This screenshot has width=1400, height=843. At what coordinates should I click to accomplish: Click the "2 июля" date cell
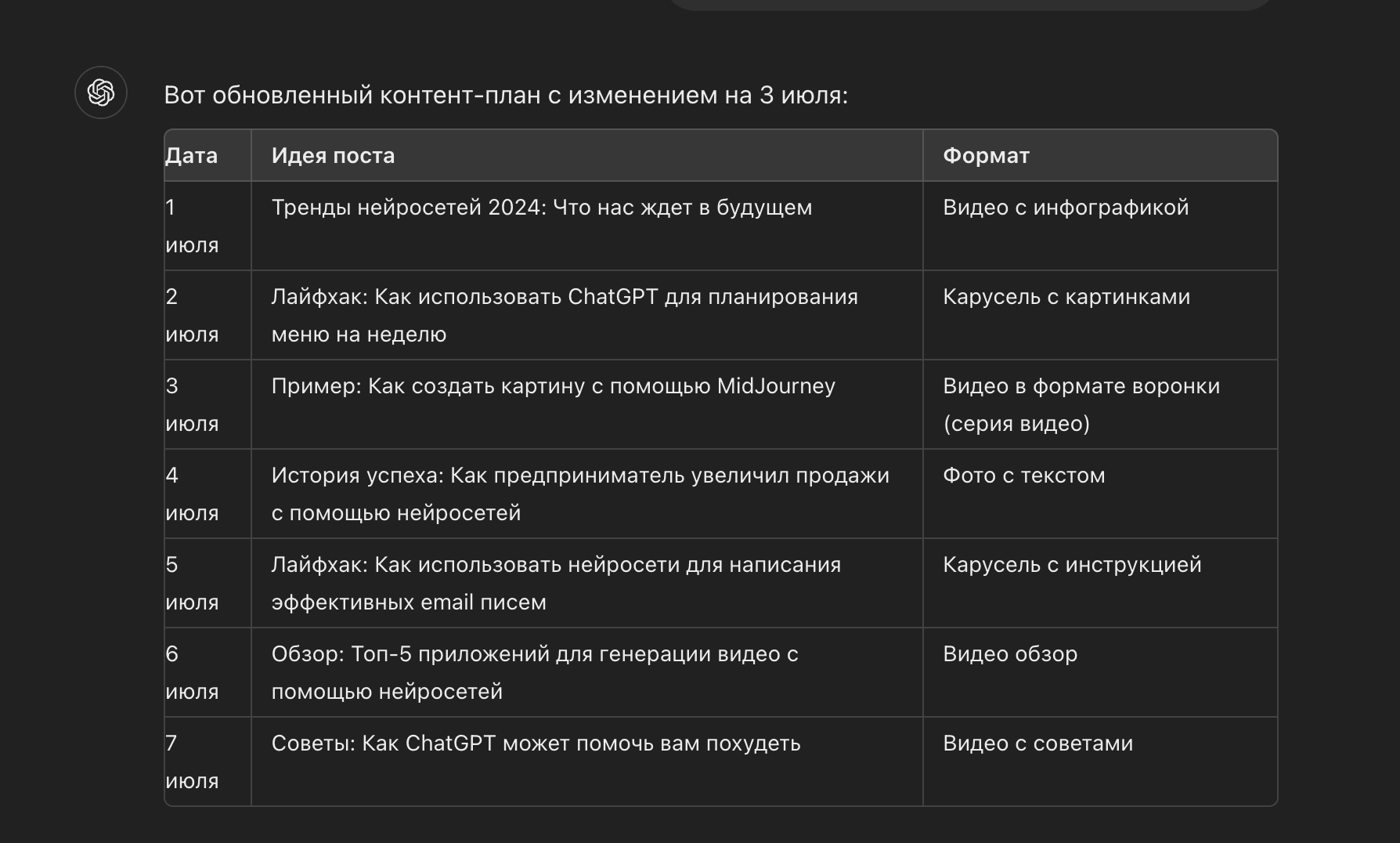(207, 316)
